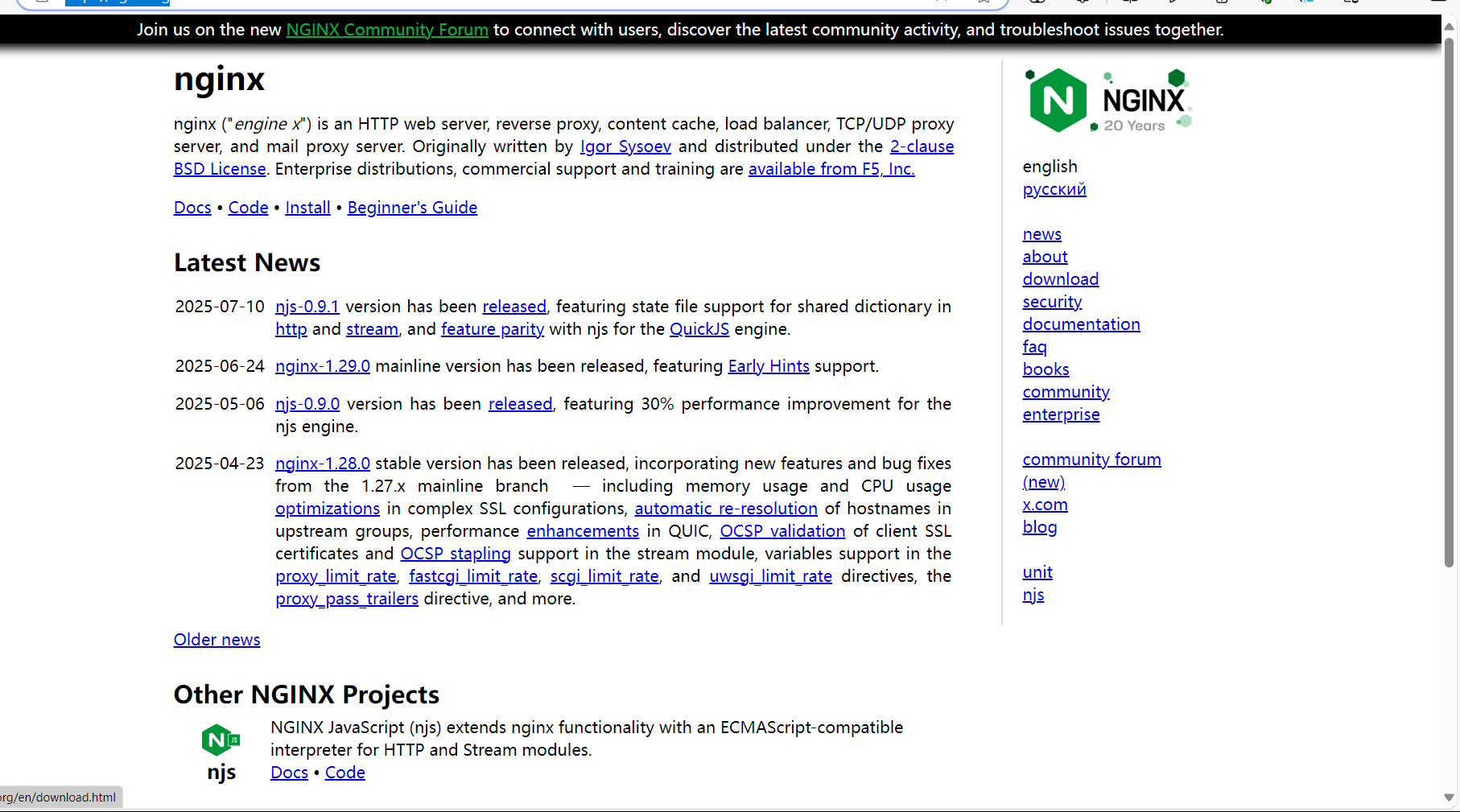This screenshot has width=1460, height=812.
Task: Open the scgi_limit_rate directive link
Action: click(x=604, y=576)
